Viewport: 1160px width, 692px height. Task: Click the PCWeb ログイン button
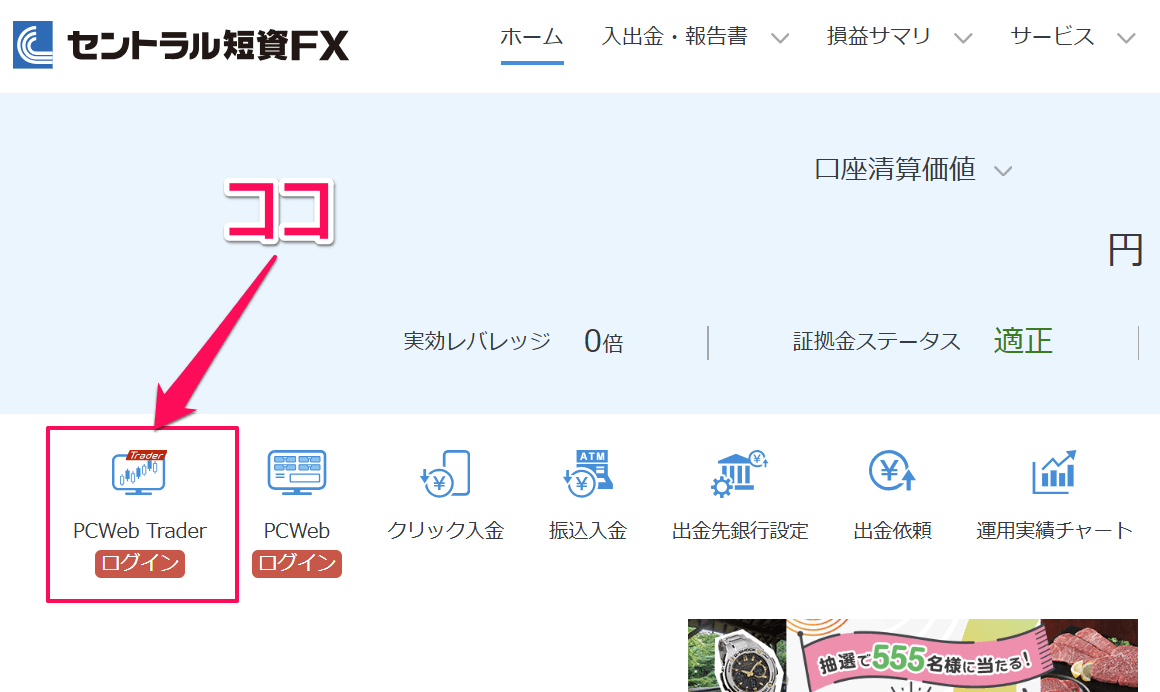296,564
